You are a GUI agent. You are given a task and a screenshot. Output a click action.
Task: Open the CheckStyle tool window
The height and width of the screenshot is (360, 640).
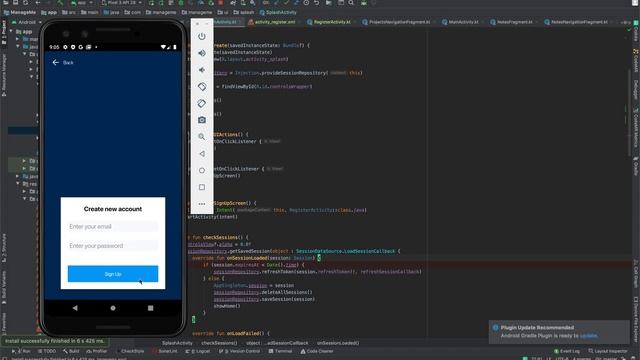(130, 351)
